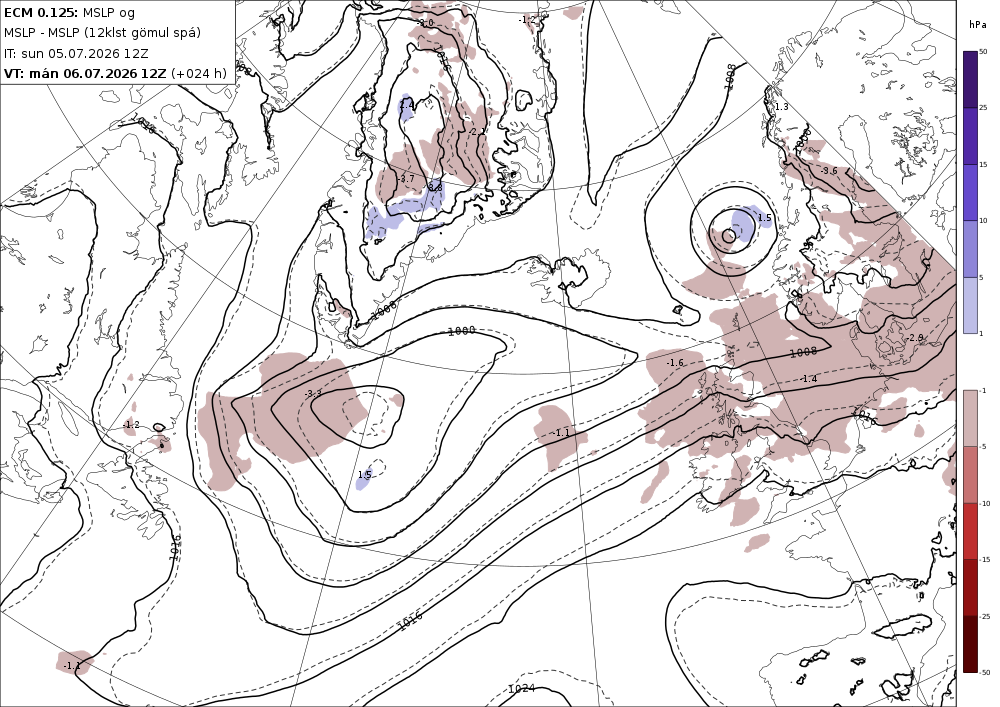Select the 5 to 10 hPa lavender swatch
Screen dimensions: 1000x707
[x=970, y=249]
